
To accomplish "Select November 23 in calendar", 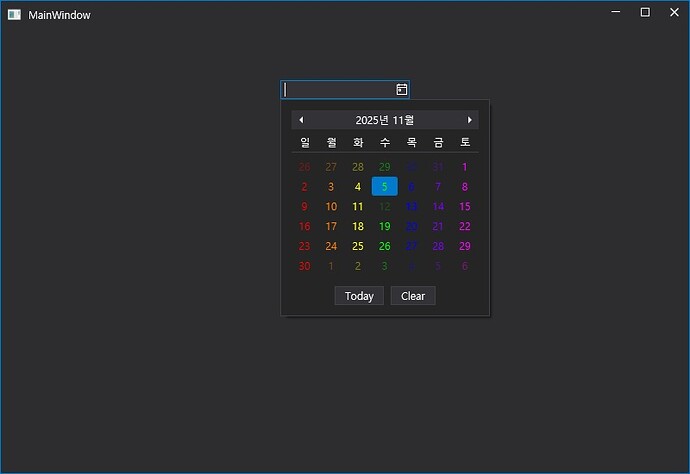I will point(305,246).
